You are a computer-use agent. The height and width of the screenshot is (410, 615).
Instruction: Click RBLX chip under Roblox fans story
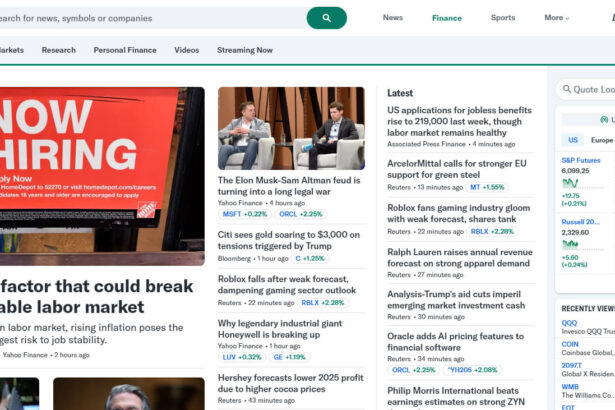pos(492,232)
